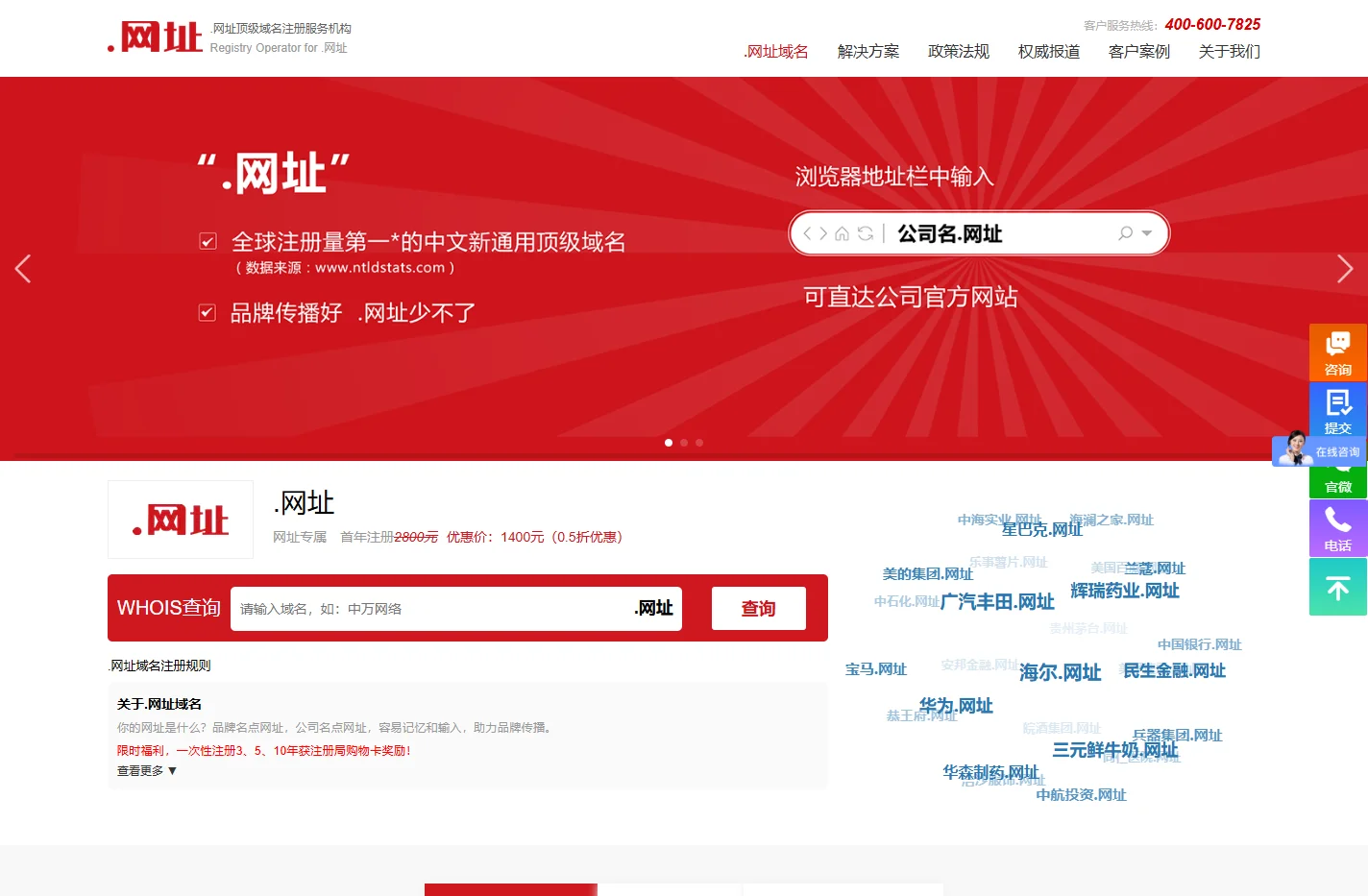1368x896 pixels.
Task: Open the .网址域名 nav menu
Action: (776, 52)
